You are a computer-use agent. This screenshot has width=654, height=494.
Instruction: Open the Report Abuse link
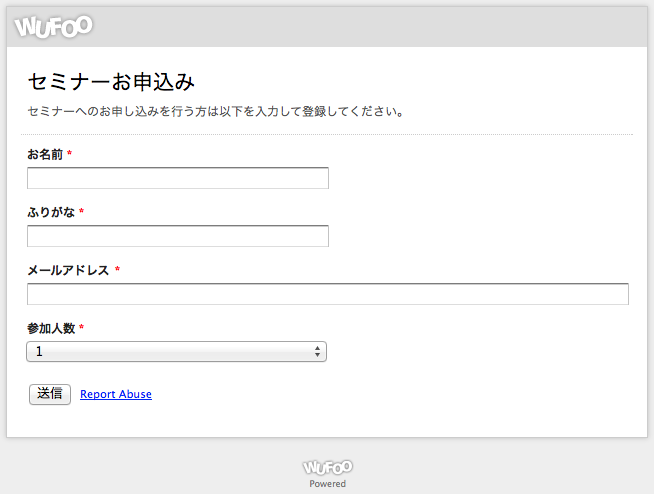[x=116, y=394]
